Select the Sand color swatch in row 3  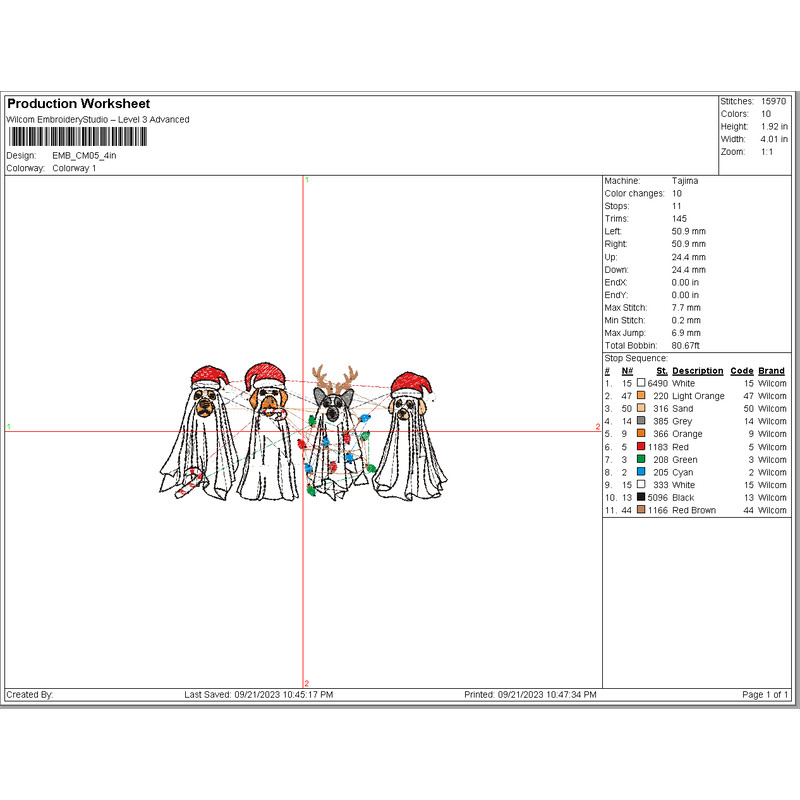tap(642, 409)
